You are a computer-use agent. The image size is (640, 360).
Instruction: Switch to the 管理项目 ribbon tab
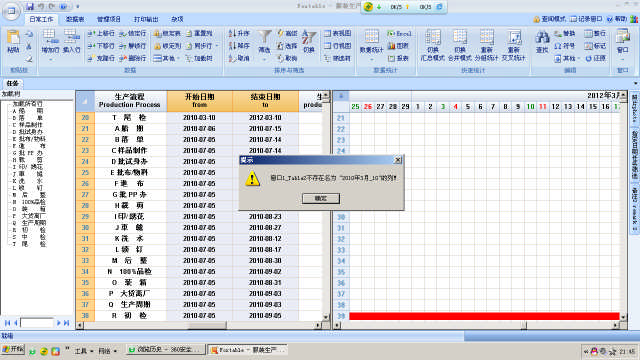pyautogui.click(x=109, y=19)
